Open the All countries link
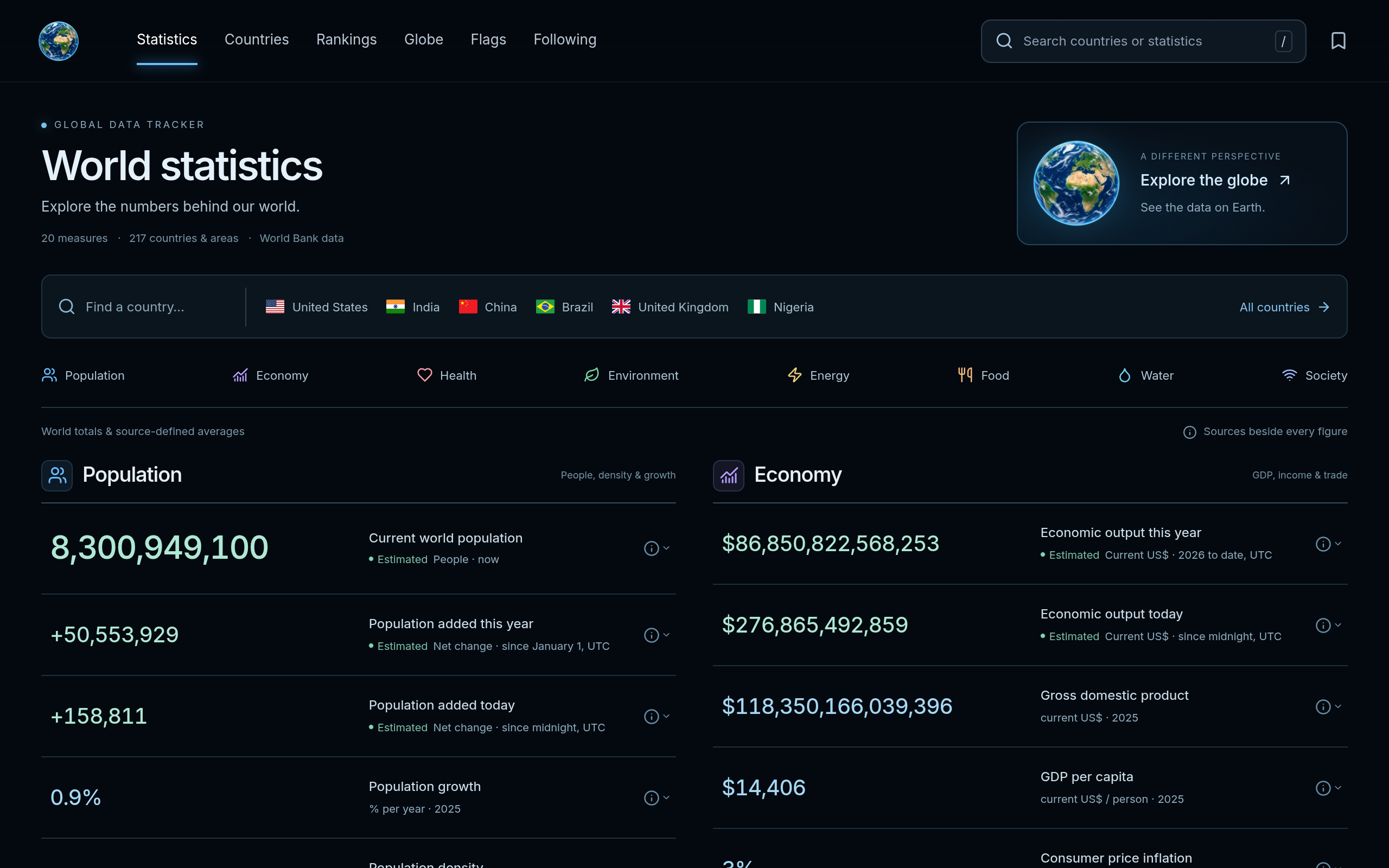Screen dimensions: 1389x868 1284,307
